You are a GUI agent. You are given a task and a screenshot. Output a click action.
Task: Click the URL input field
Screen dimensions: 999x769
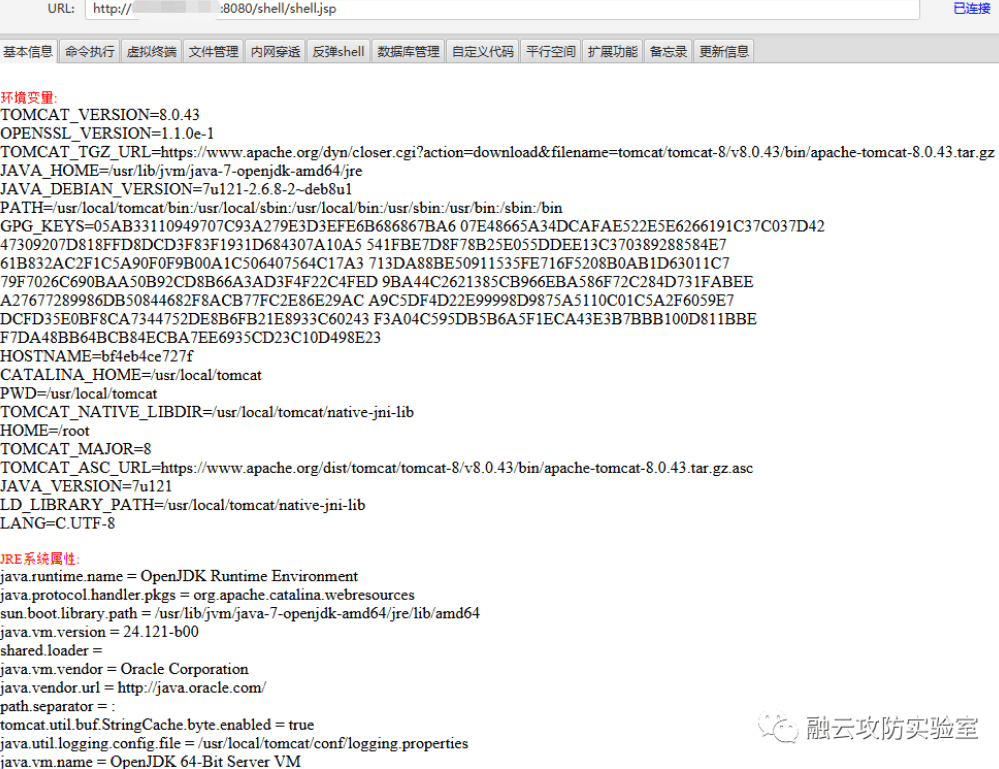(500, 9)
